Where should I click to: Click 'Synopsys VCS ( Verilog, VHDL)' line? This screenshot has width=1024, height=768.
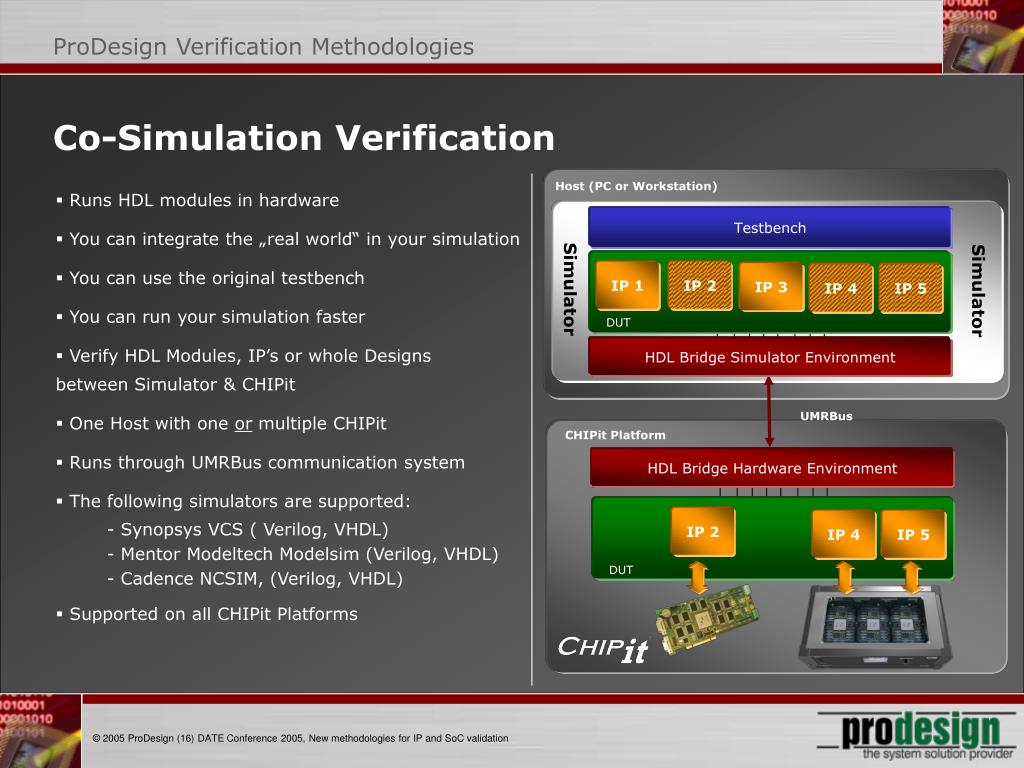[x=248, y=530]
